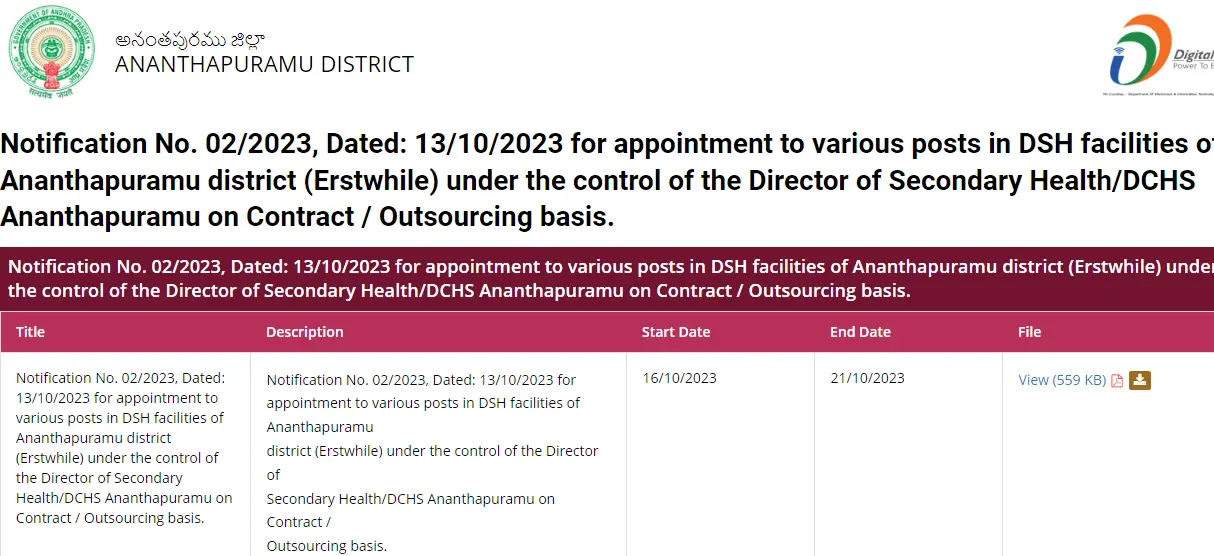Click the ANANTHAPURAMU DISTRICT site title

coord(264,64)
